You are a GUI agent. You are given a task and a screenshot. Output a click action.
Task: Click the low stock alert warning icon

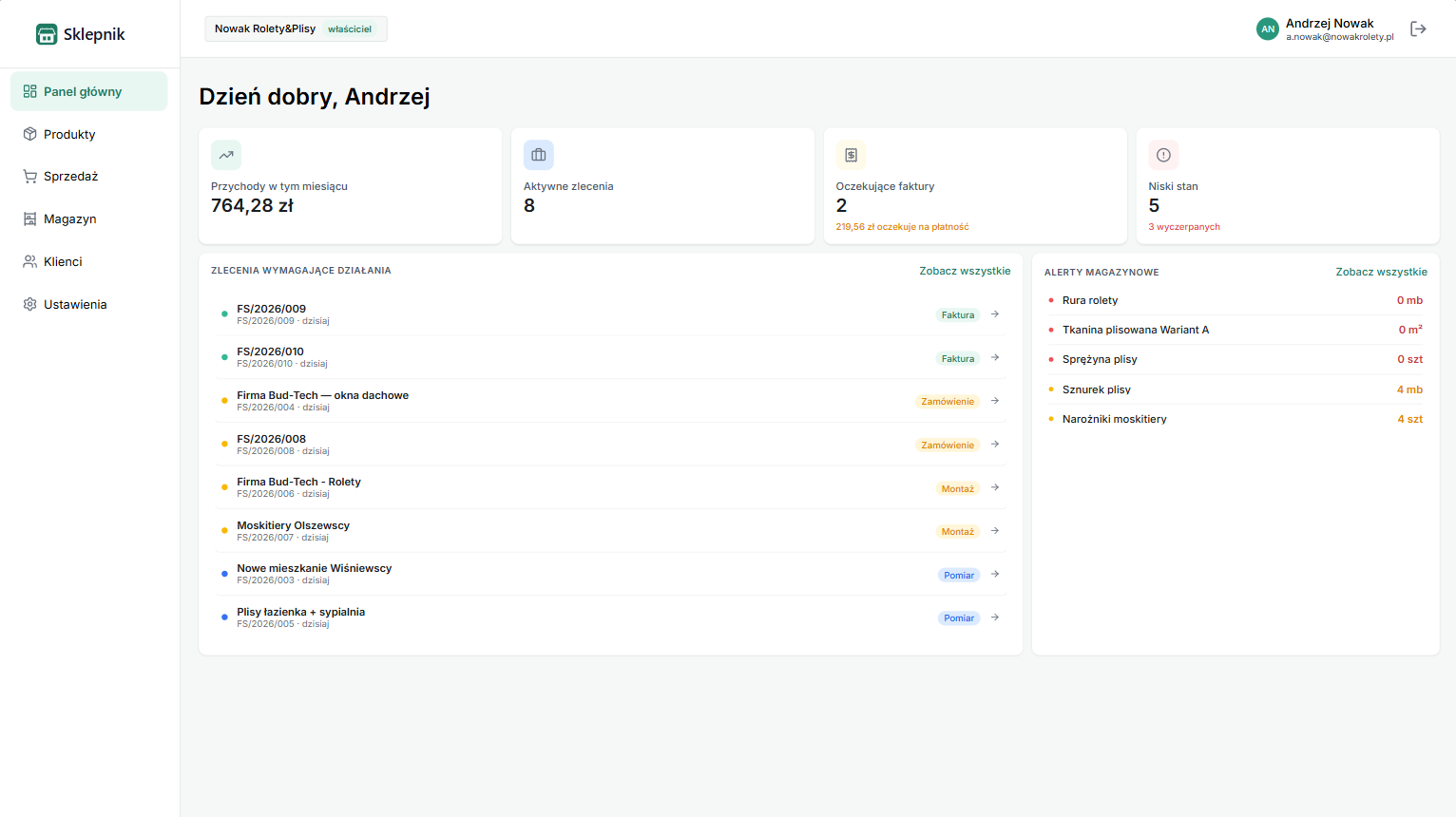pos(1163,155)
